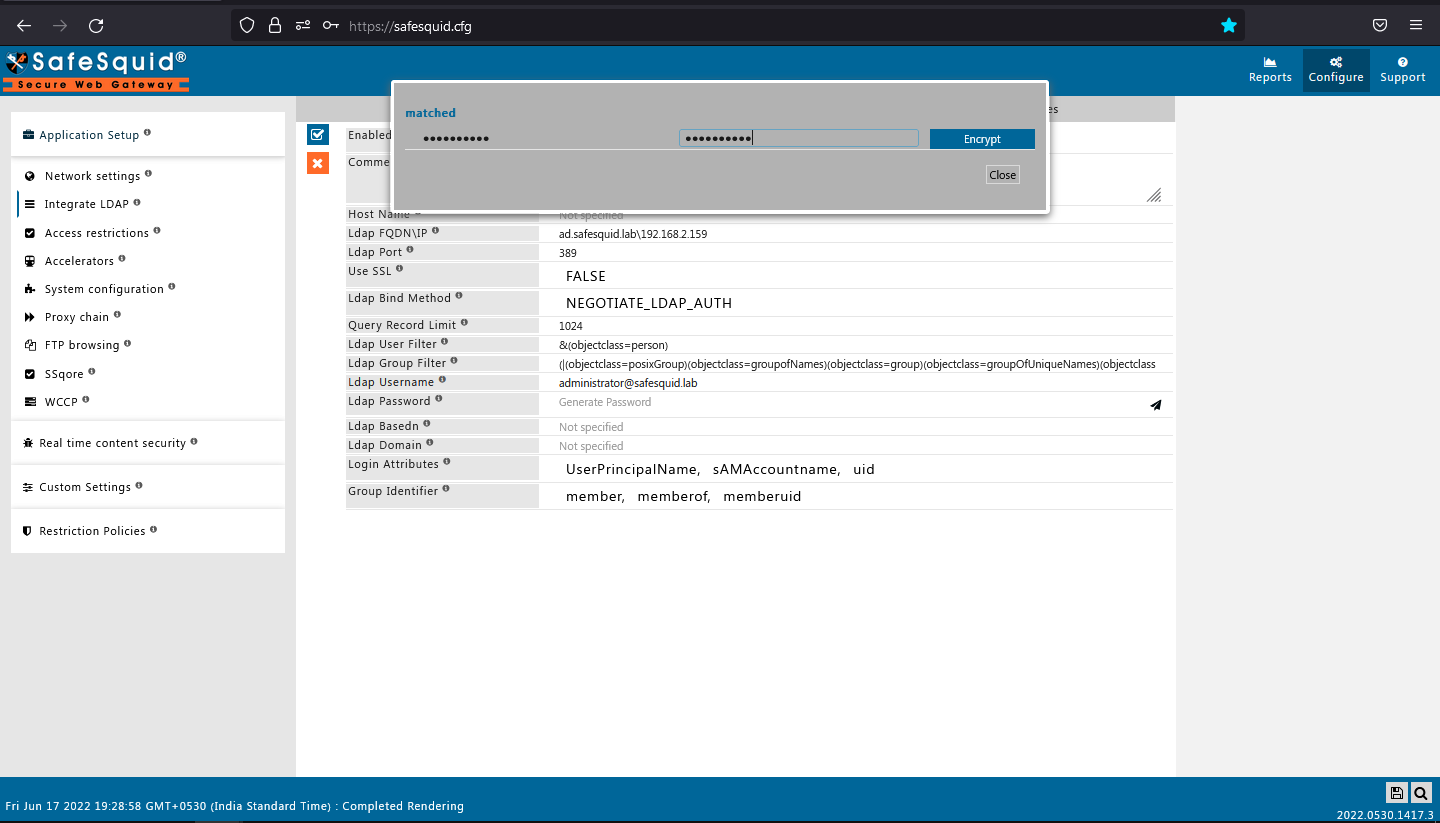Click info icon next to Ldap Password label
1440x823 pixels.
pos(438,399)
